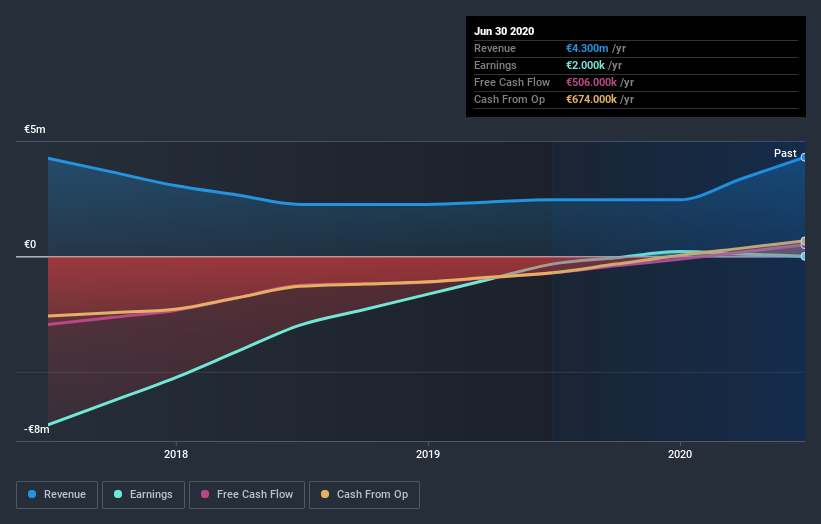Click the €2.000k earnings value

tap(585, 65)
